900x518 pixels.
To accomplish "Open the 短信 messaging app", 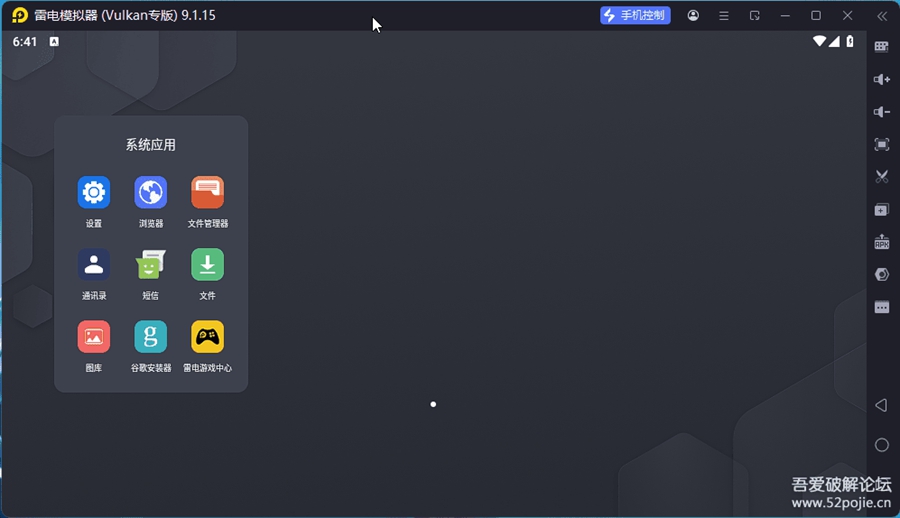I will tap(150, 265).
